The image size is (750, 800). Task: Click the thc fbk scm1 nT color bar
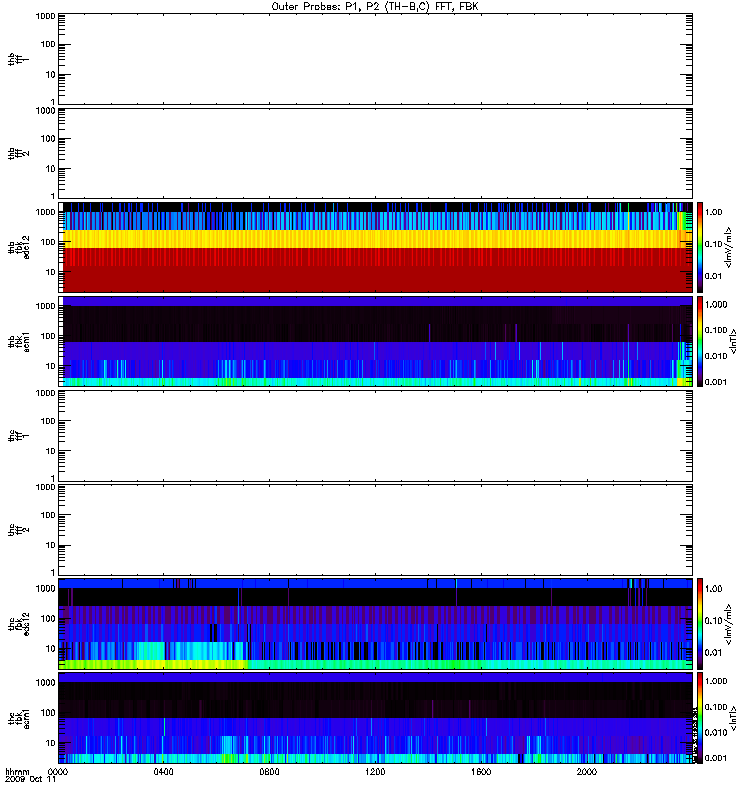click(700, 718)
